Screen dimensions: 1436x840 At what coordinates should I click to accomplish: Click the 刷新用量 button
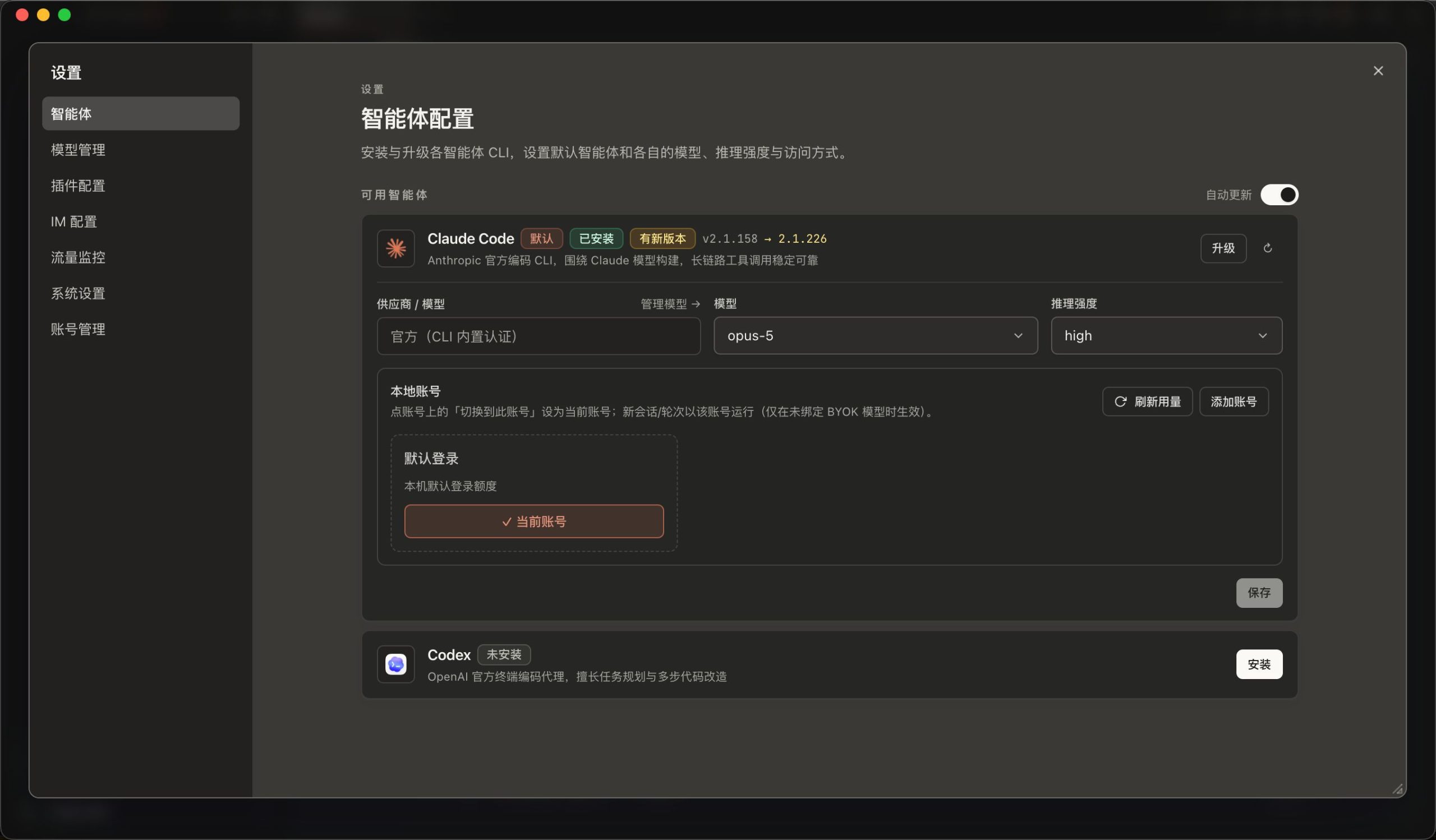[x=1147, y=401]
